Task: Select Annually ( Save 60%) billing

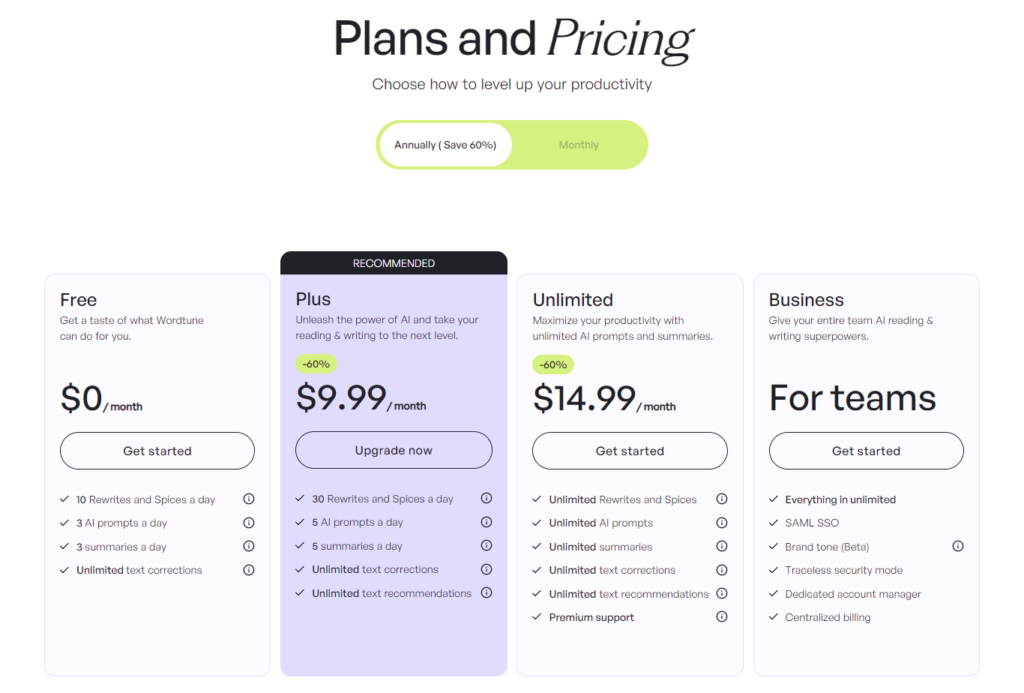Action: 445,144
